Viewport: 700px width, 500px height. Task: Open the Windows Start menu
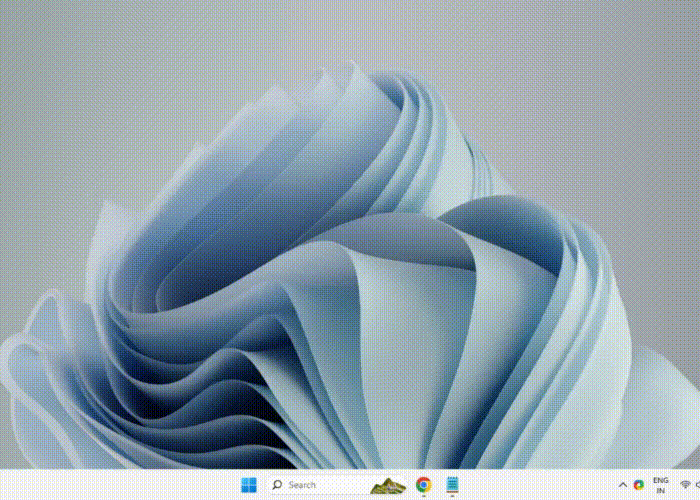249,485
